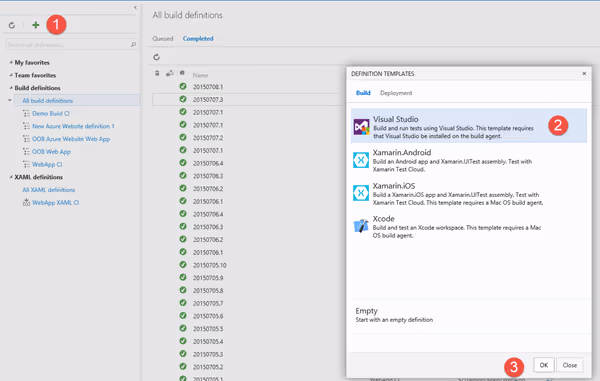The height and width of the screenshot is (381, 600).
Task: Select All XAML definitions item
Action: coord(49,190)
